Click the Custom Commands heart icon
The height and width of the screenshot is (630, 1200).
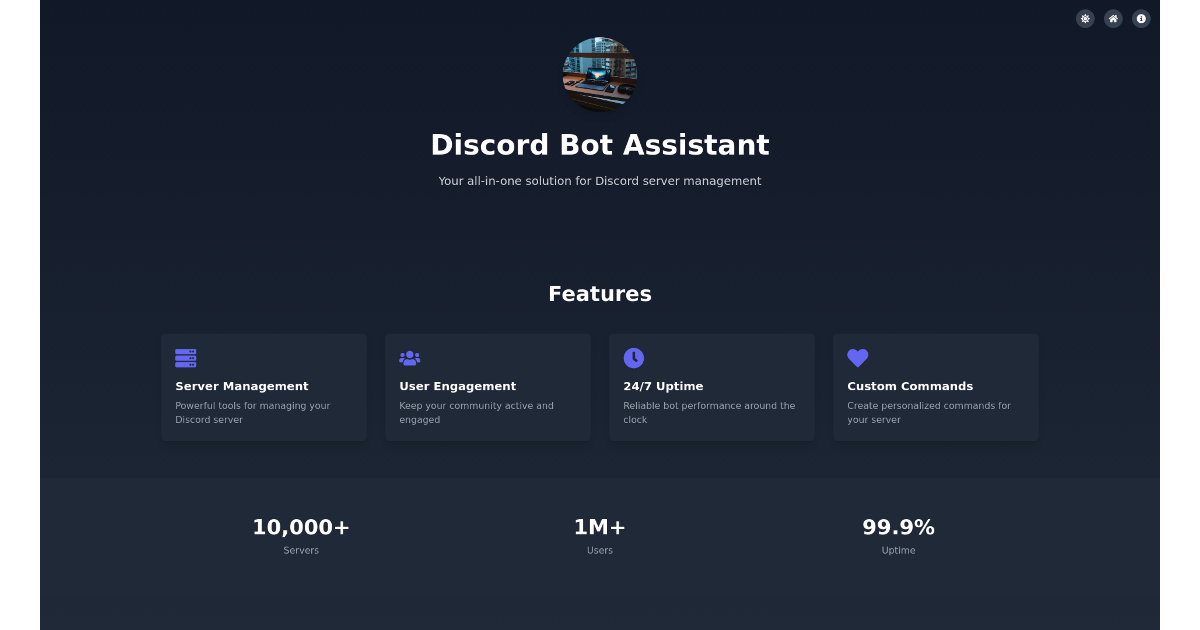tap(857, 357)
